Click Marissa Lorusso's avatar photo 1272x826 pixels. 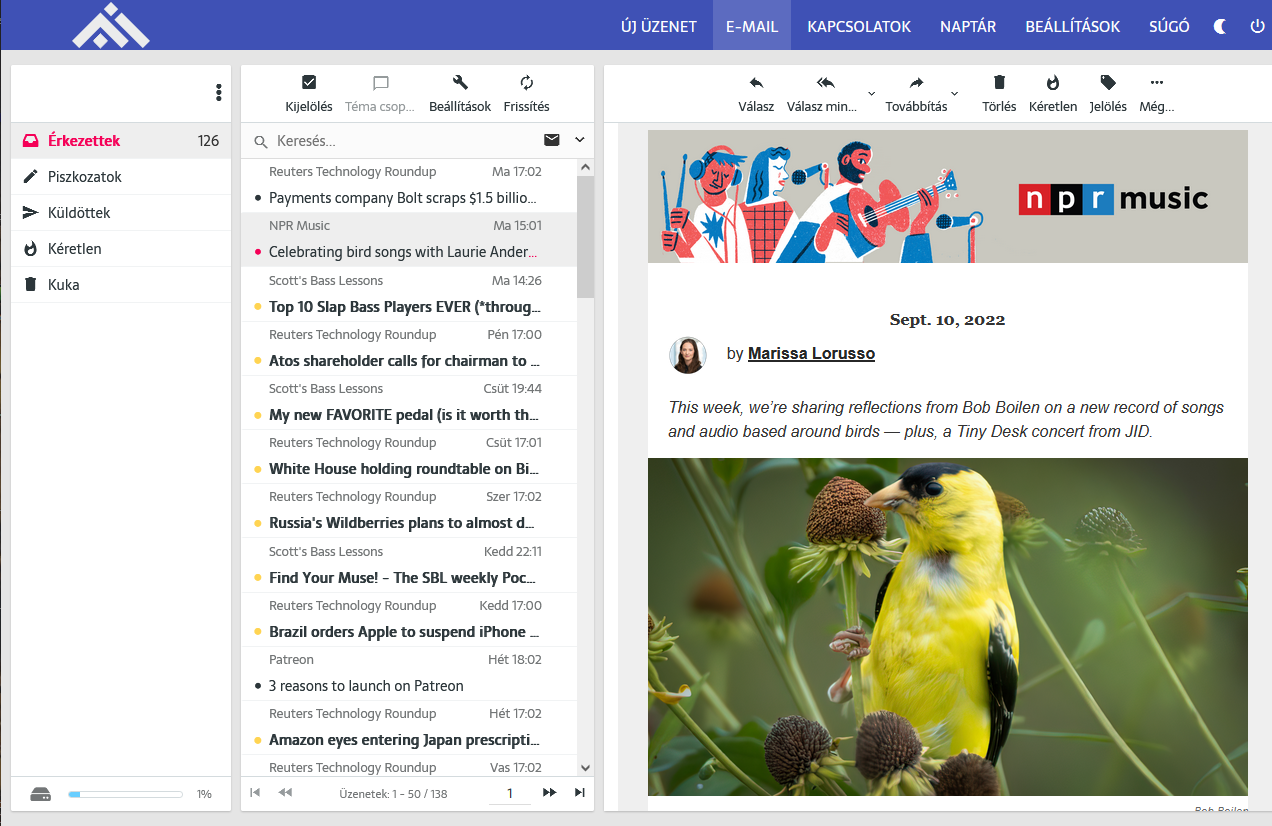pos(688,355)
